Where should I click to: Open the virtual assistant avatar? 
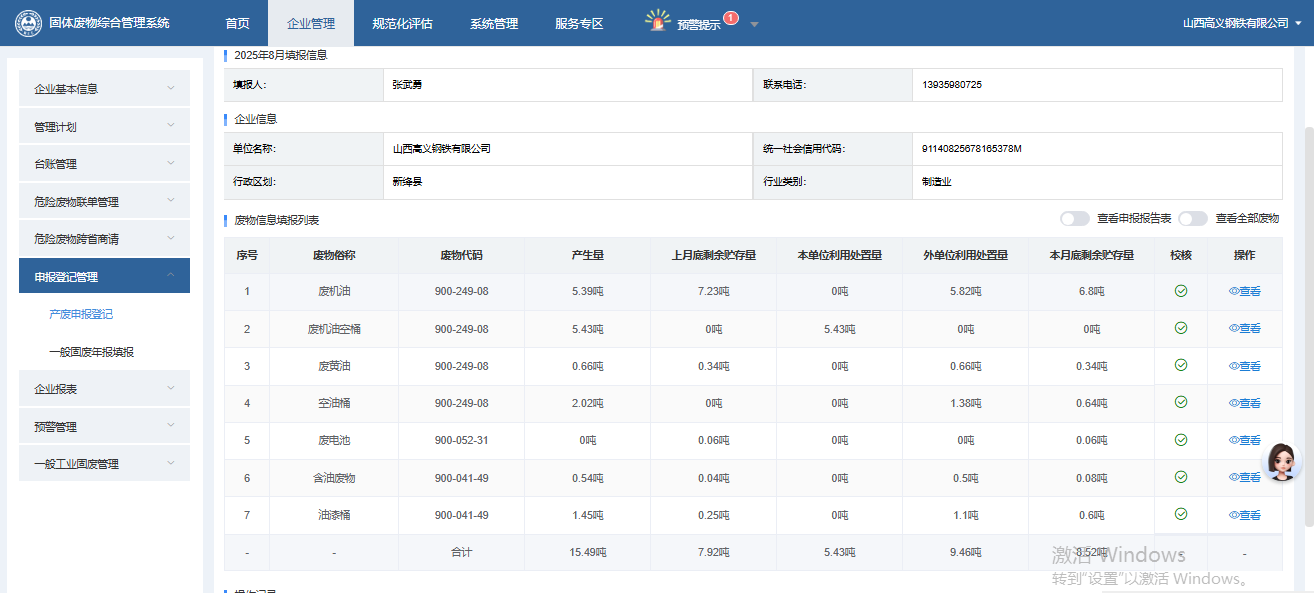point(1282,461)
